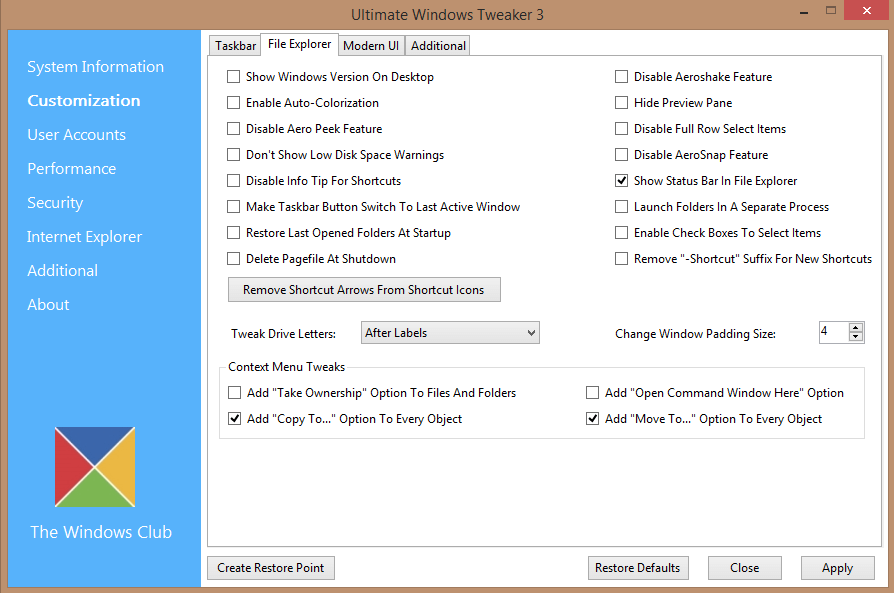
Task: Close window using red X button
Action: click(866, 10)
